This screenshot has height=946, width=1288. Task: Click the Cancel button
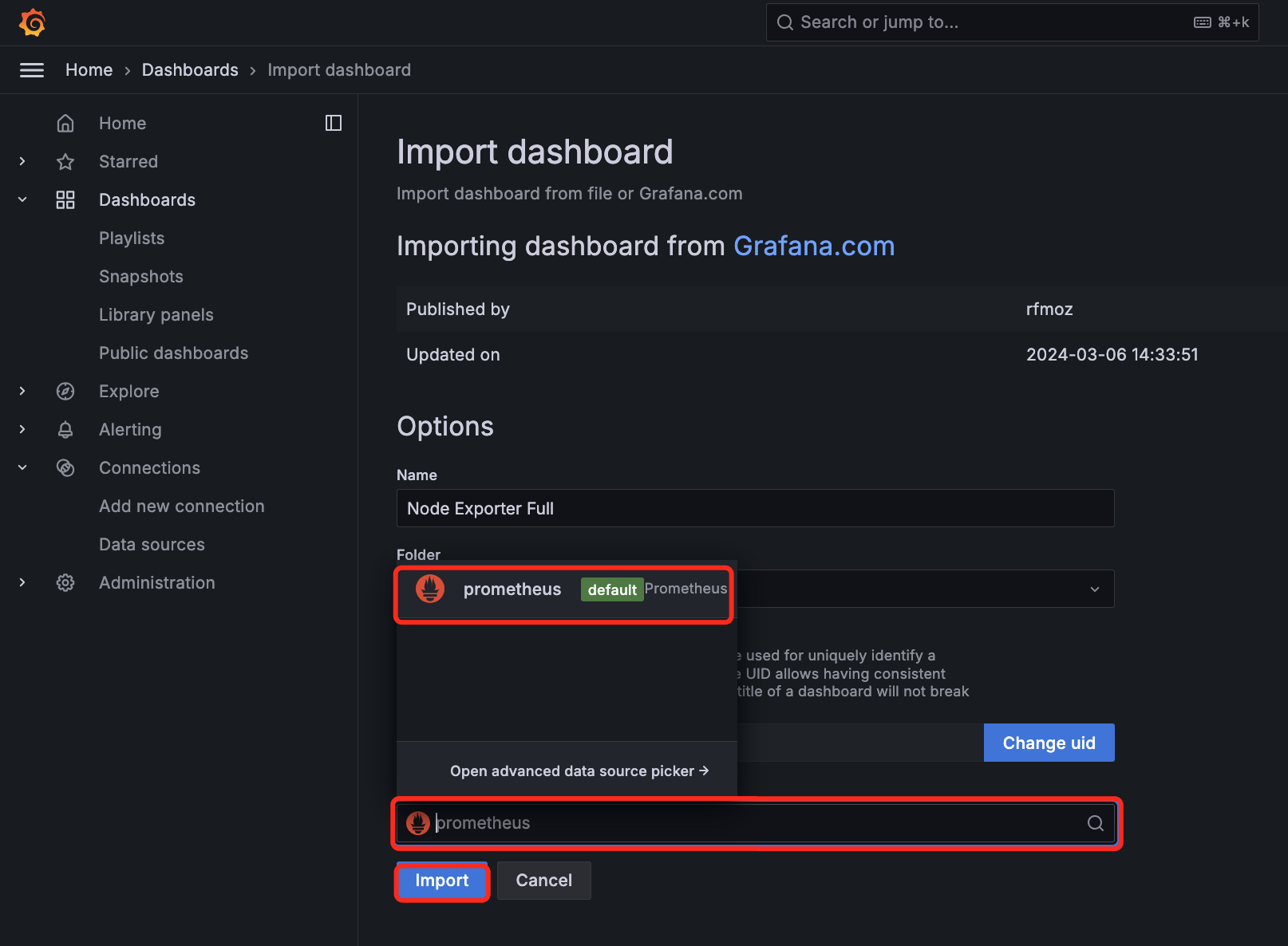click(544, 881)
